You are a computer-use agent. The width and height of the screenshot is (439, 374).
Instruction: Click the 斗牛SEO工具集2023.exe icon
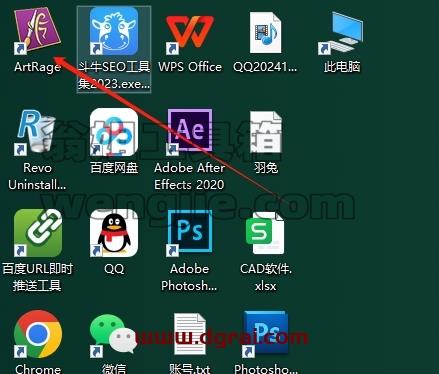click(114, 31)
